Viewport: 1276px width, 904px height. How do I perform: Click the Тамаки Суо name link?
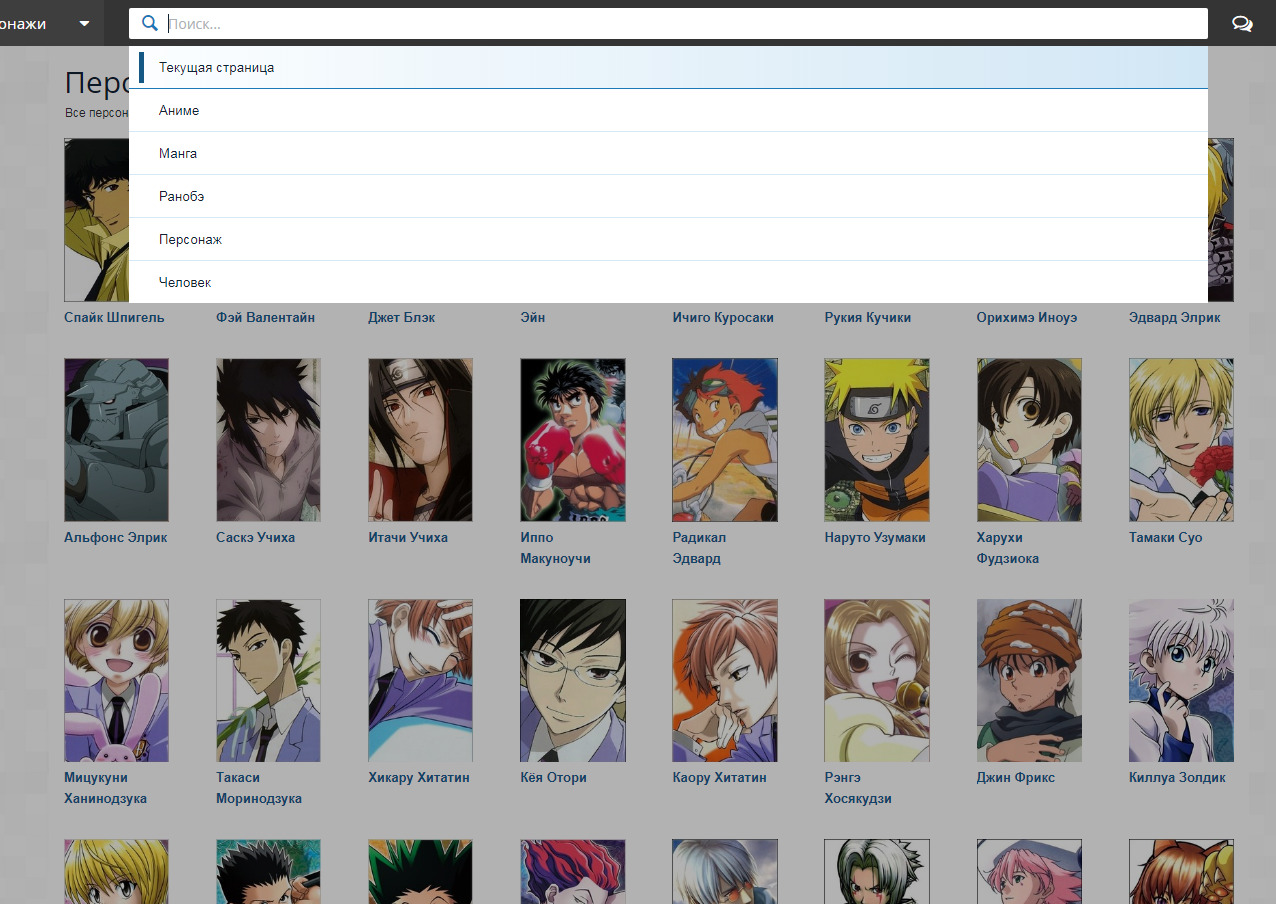pos(1165,538)
